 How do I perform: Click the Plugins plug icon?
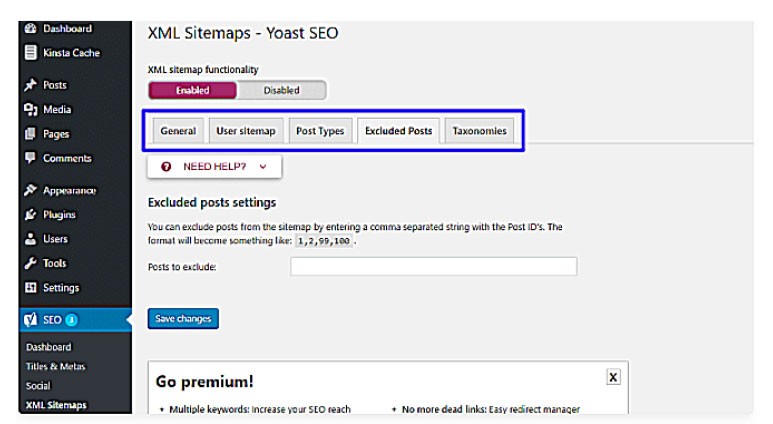click(x=30, y=215)
